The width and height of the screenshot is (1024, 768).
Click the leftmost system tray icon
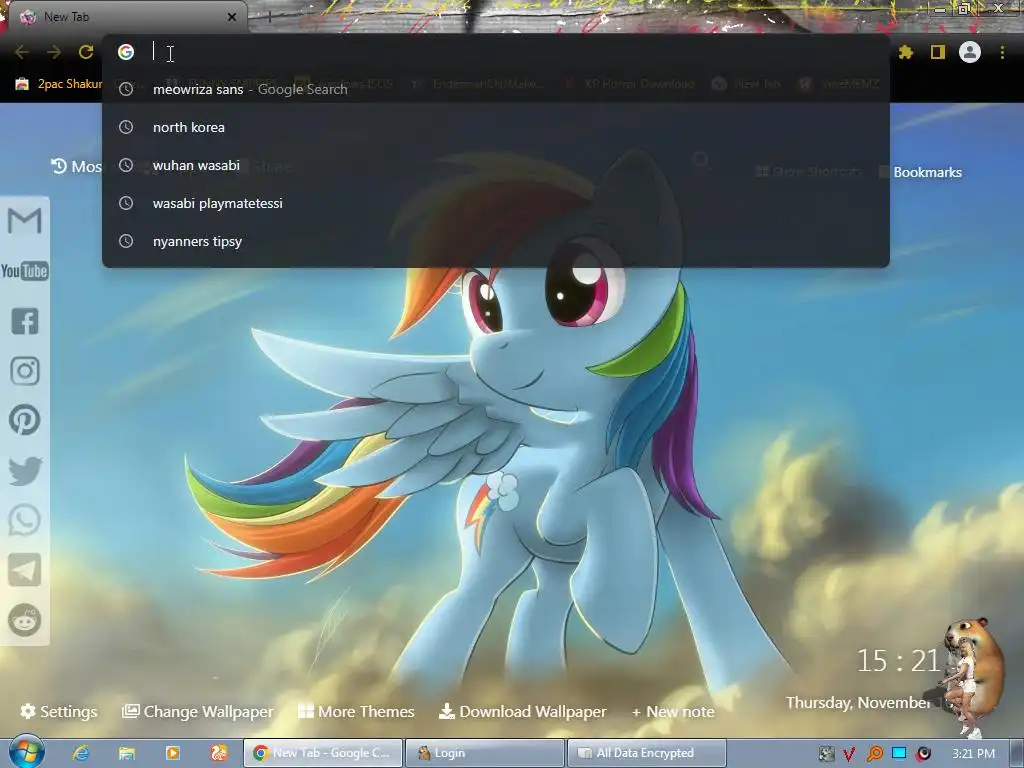point(827,754)
